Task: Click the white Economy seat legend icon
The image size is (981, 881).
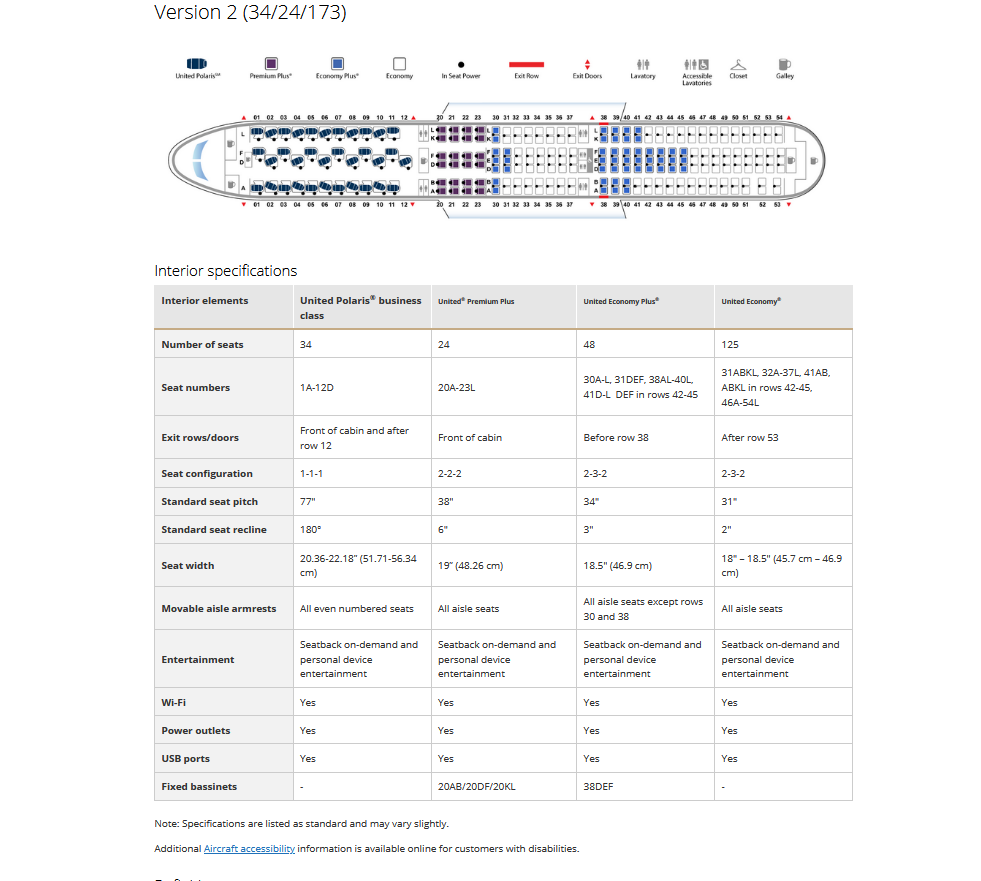Action: [399, 63]
